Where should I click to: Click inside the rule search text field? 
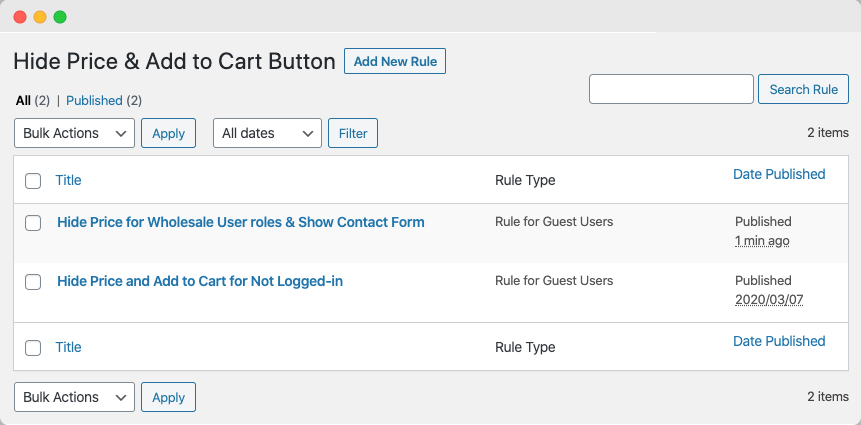click(671, 89)
